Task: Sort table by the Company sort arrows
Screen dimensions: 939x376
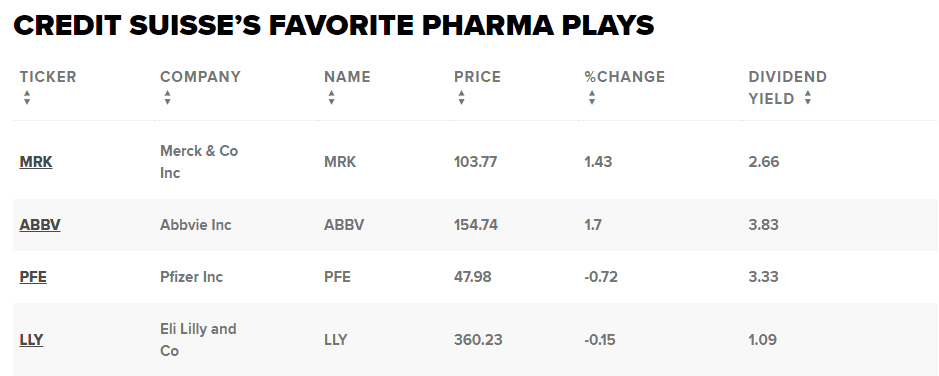Action: [x=168, y=98]
